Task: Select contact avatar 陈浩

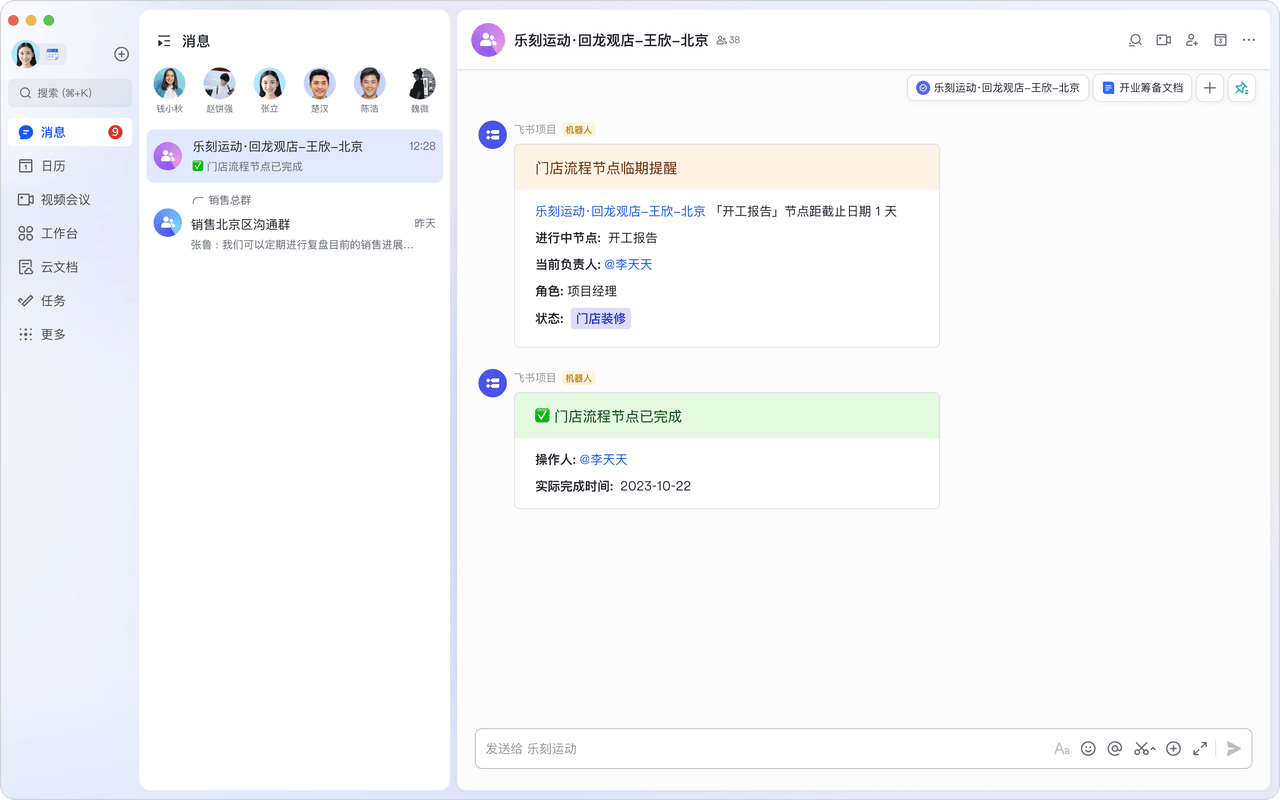Action: 370,83
